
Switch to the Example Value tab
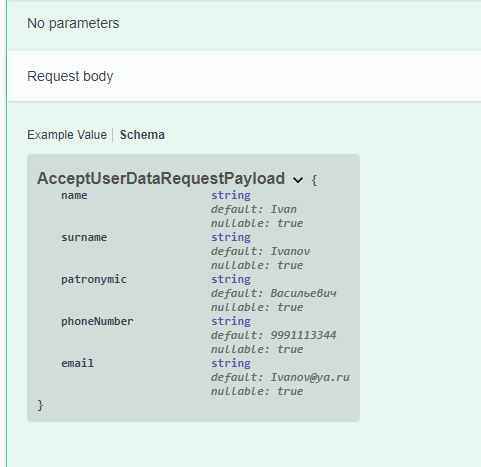(x=67, y=135)
